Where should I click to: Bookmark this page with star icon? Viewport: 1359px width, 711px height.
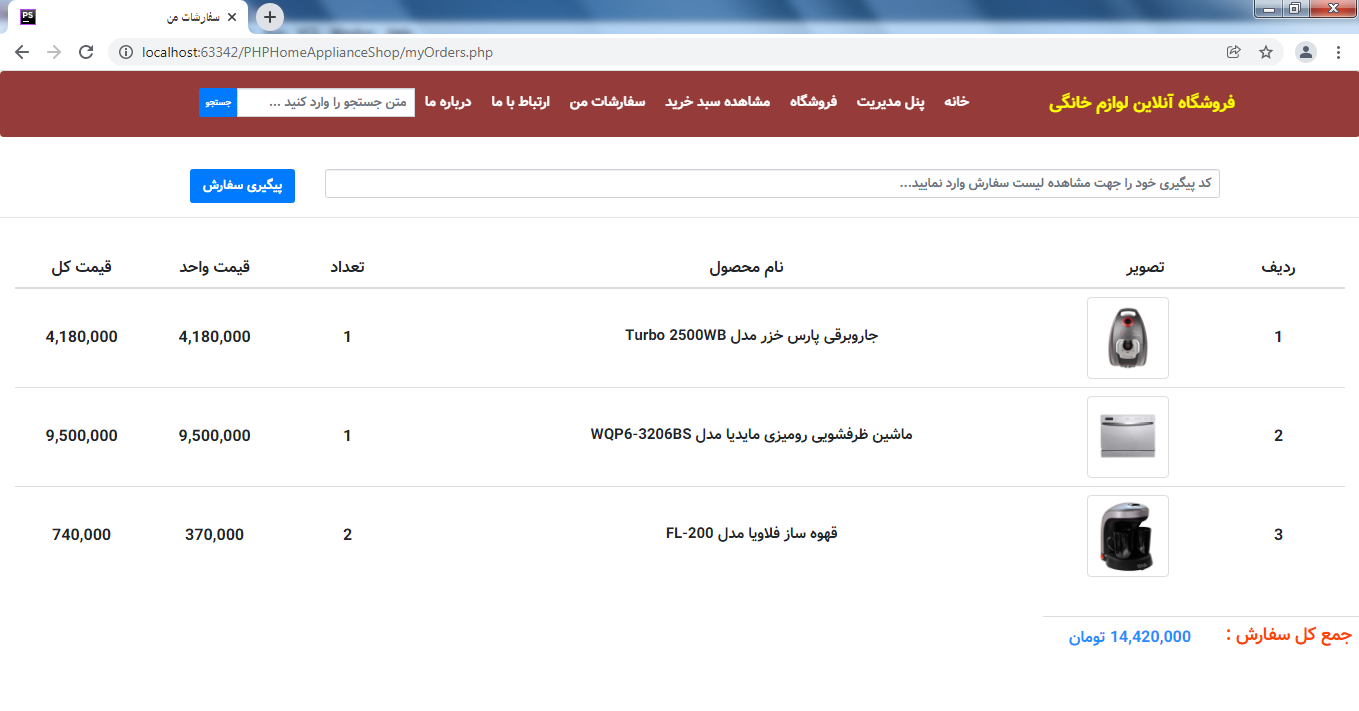point(1266,52)
